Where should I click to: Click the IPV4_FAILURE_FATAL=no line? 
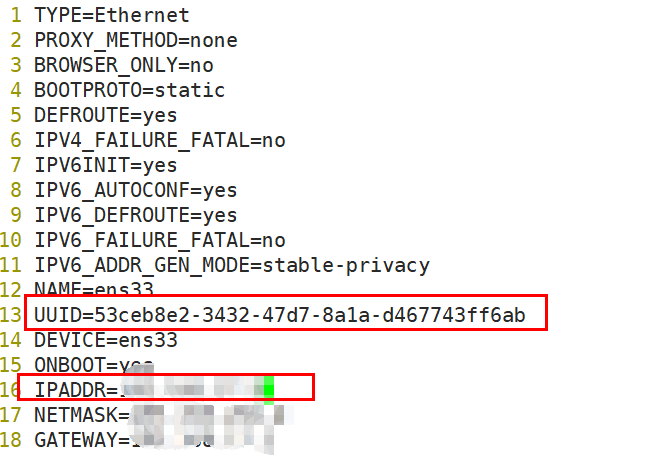point(160,141)
